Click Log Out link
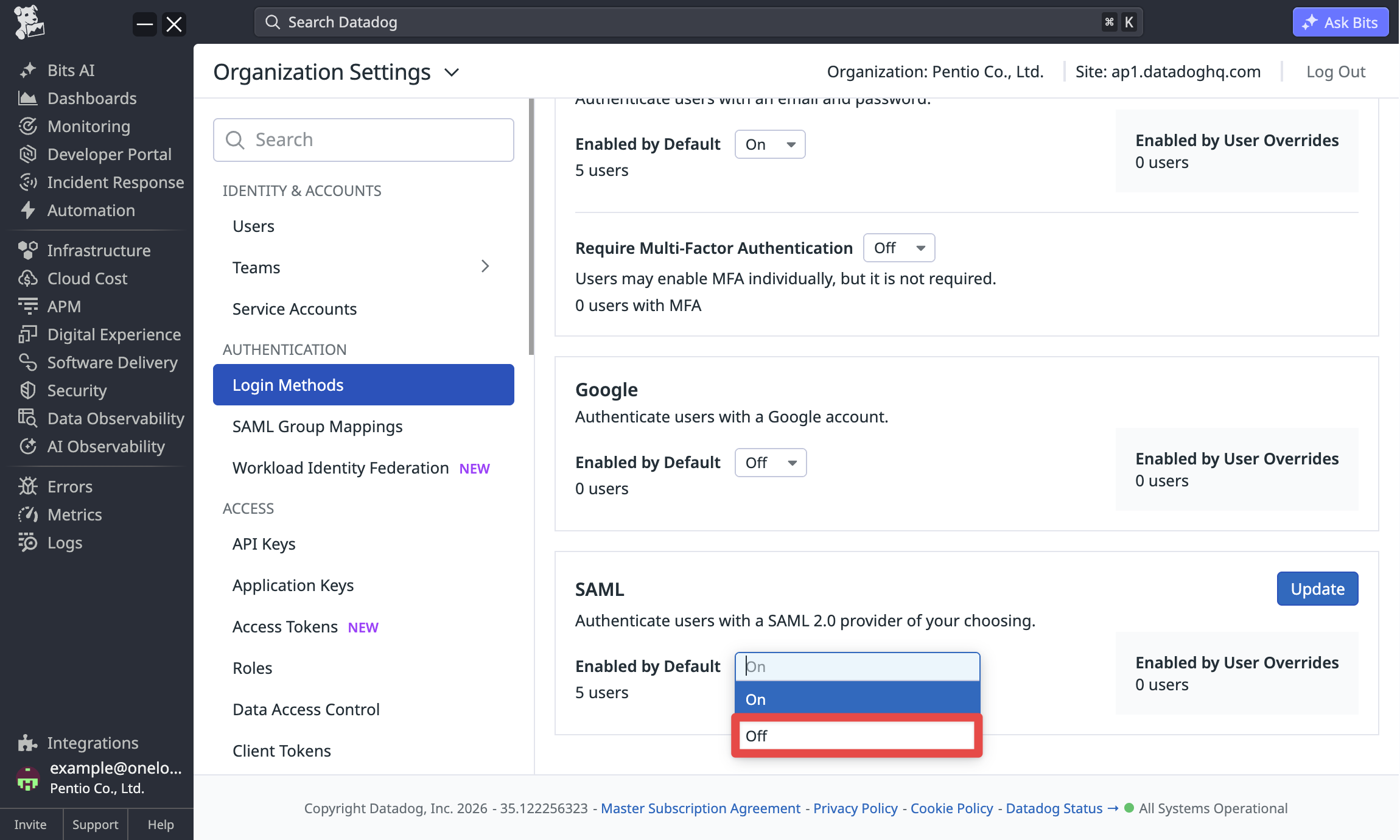This screenshot has height=840, width=1400. point(1335,72)
